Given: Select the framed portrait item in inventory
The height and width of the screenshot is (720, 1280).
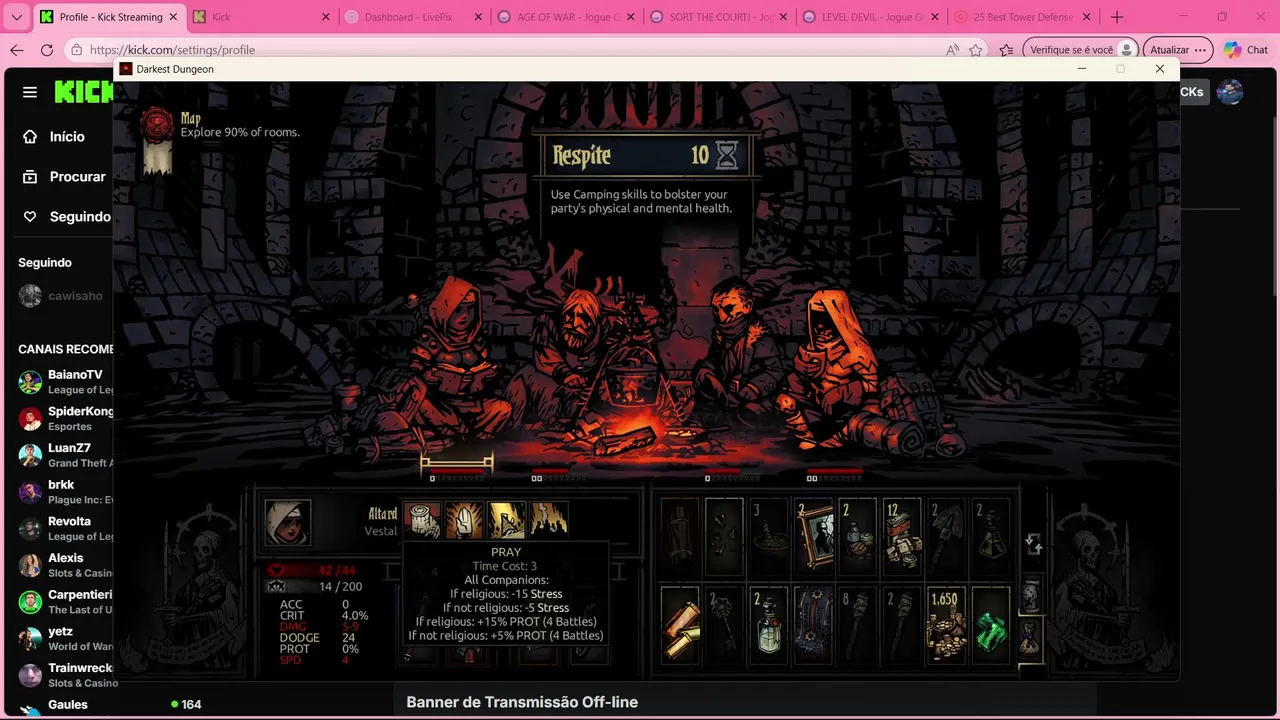Looking at the screenshot, I should [x=813, y=538].
